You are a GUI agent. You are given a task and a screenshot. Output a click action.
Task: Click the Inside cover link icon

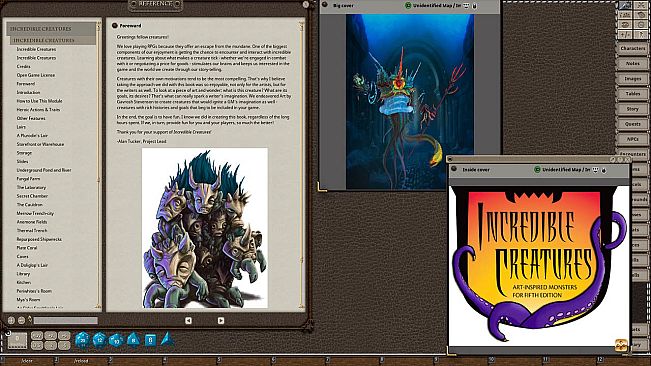454,169
